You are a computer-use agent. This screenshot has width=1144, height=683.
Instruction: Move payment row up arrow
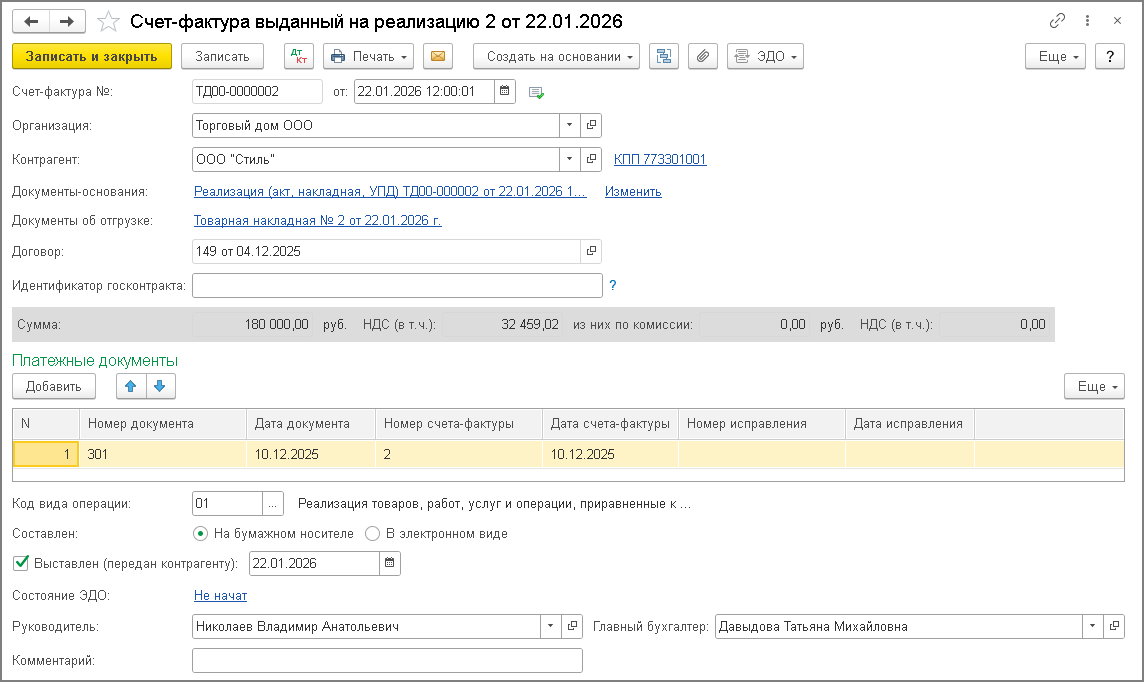131,386
